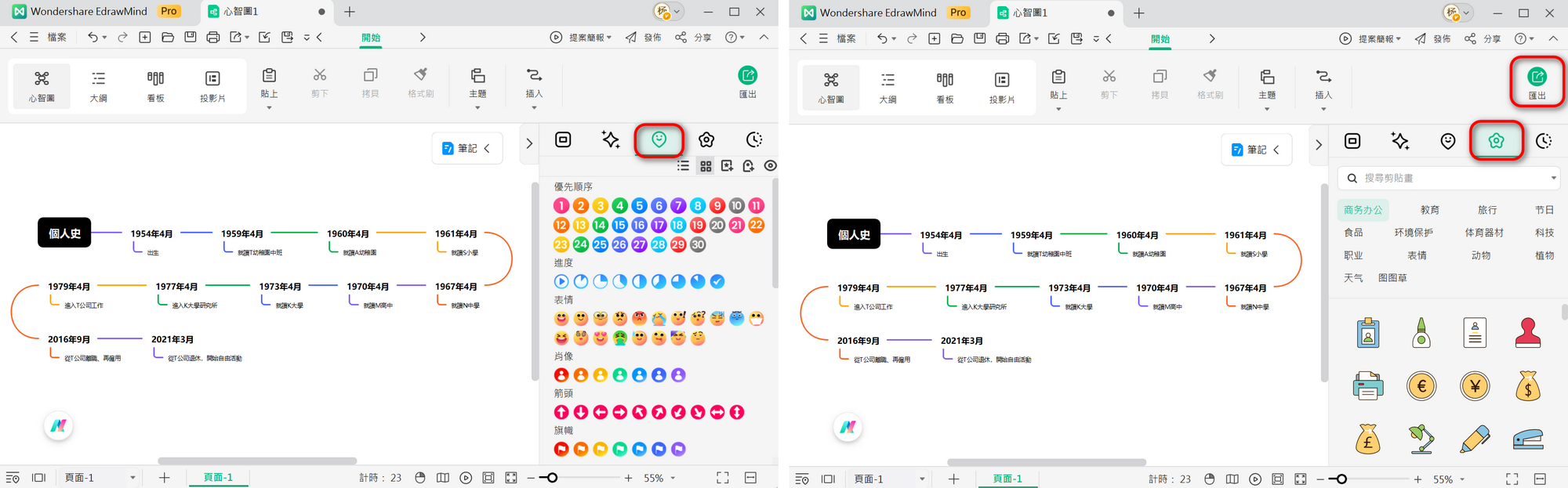Open the history clock panel in right window

[1544, 141]
